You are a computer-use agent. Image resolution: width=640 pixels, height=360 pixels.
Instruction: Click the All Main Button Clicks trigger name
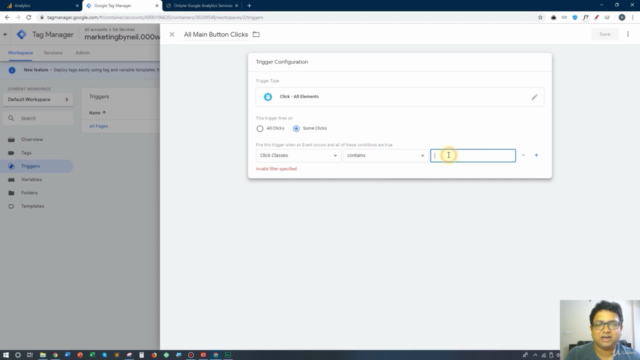click(x=216, y=35)
